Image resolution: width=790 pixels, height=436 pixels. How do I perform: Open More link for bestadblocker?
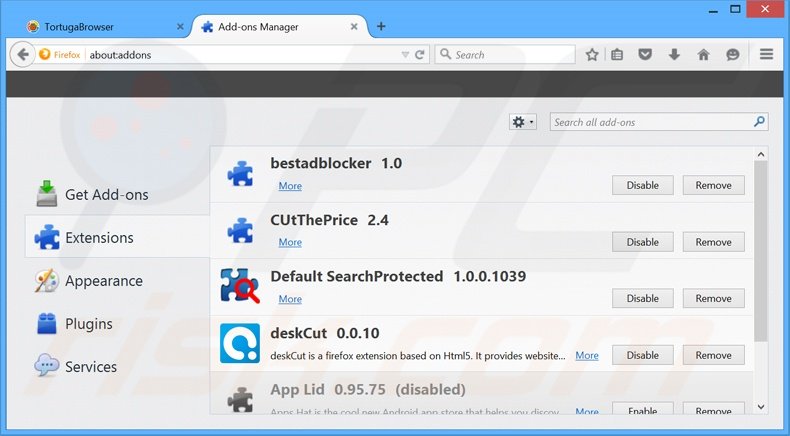[x=290, y=186]
